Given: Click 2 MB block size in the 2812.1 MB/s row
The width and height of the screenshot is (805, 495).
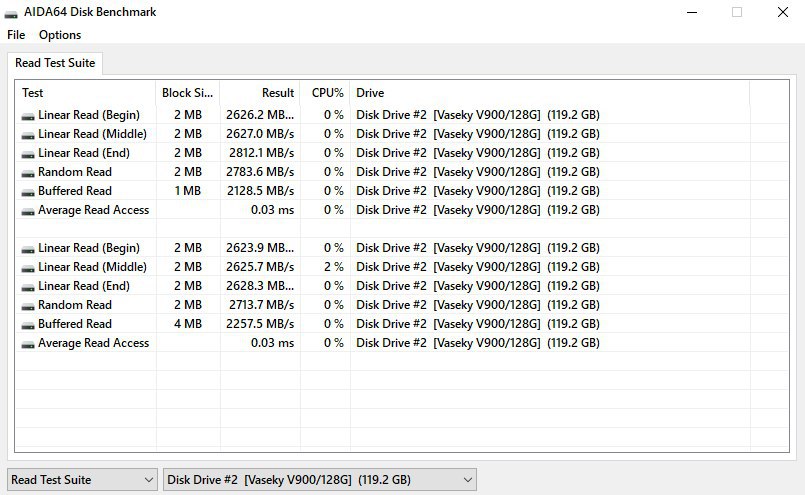Looking at the screenshot, I should pos(188,153).
